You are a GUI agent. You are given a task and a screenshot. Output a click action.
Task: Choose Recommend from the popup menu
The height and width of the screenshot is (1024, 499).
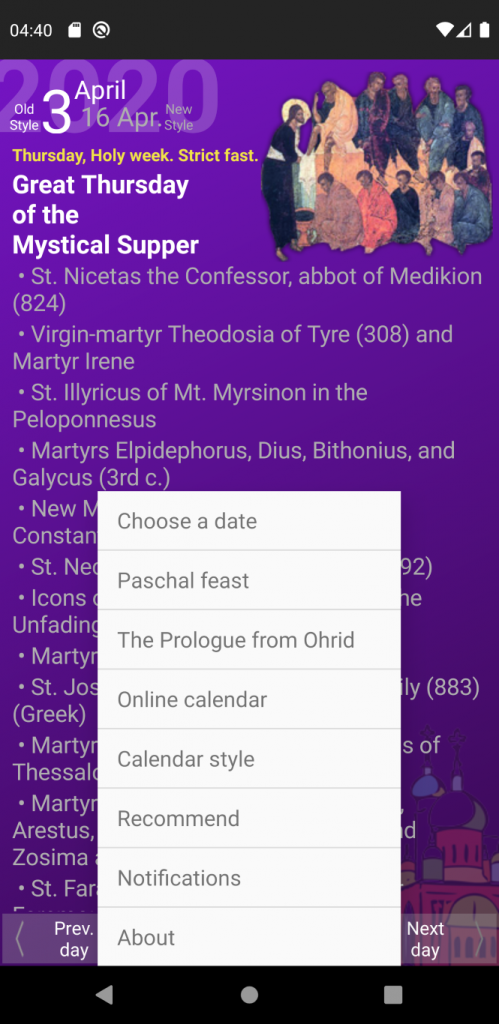(x=249, y=818)
